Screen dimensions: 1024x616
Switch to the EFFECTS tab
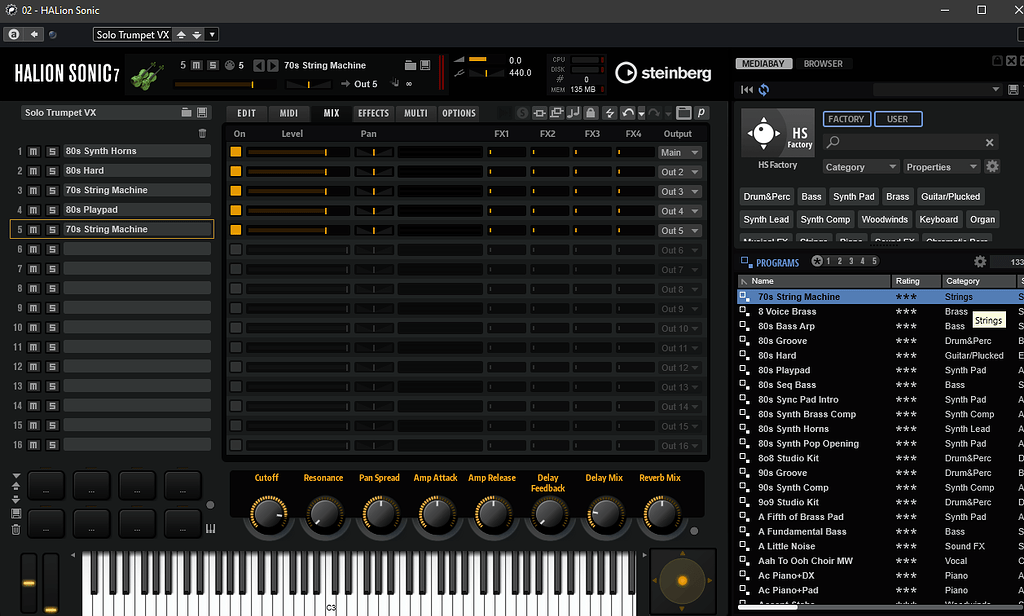tap(372, 112)
